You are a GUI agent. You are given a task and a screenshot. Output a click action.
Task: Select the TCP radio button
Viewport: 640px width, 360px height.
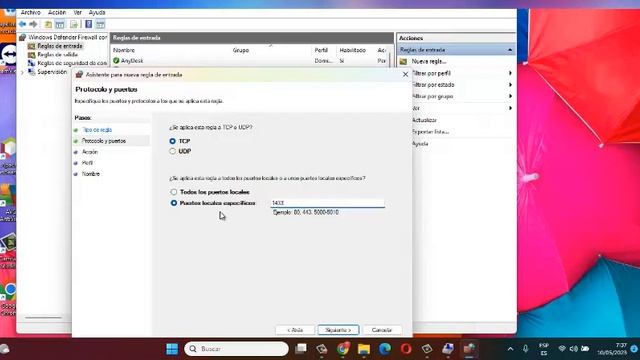[173, 141]
